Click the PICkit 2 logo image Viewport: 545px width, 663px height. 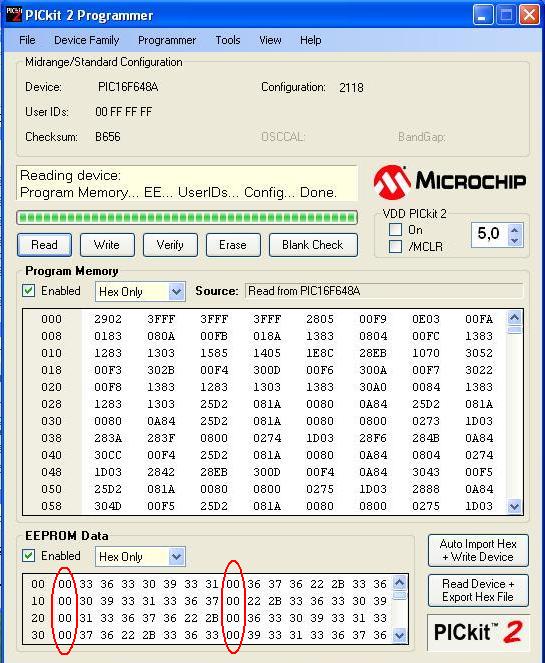pos(478,633)
